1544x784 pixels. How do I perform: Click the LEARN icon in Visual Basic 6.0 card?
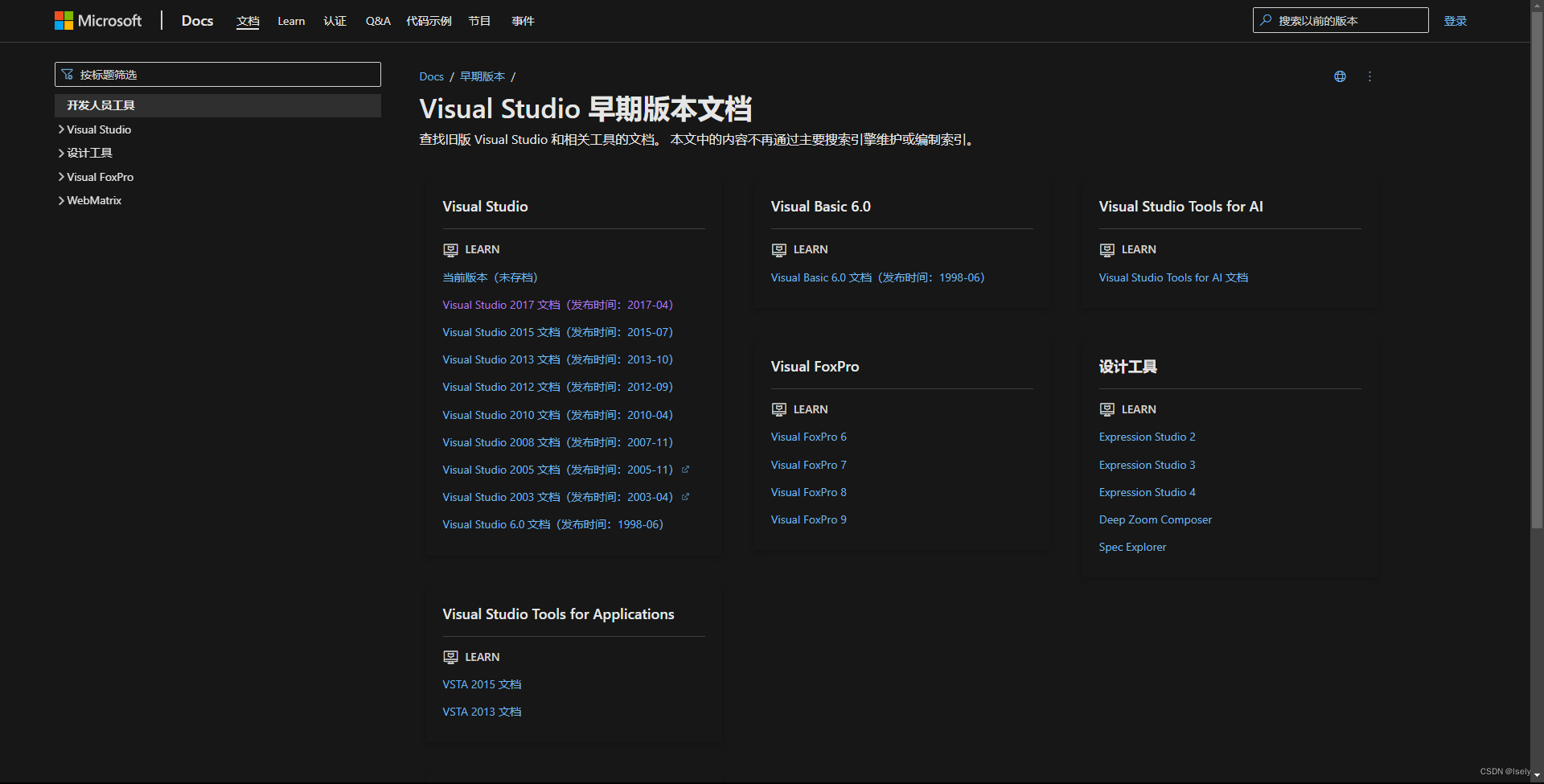tap(778, 250)
